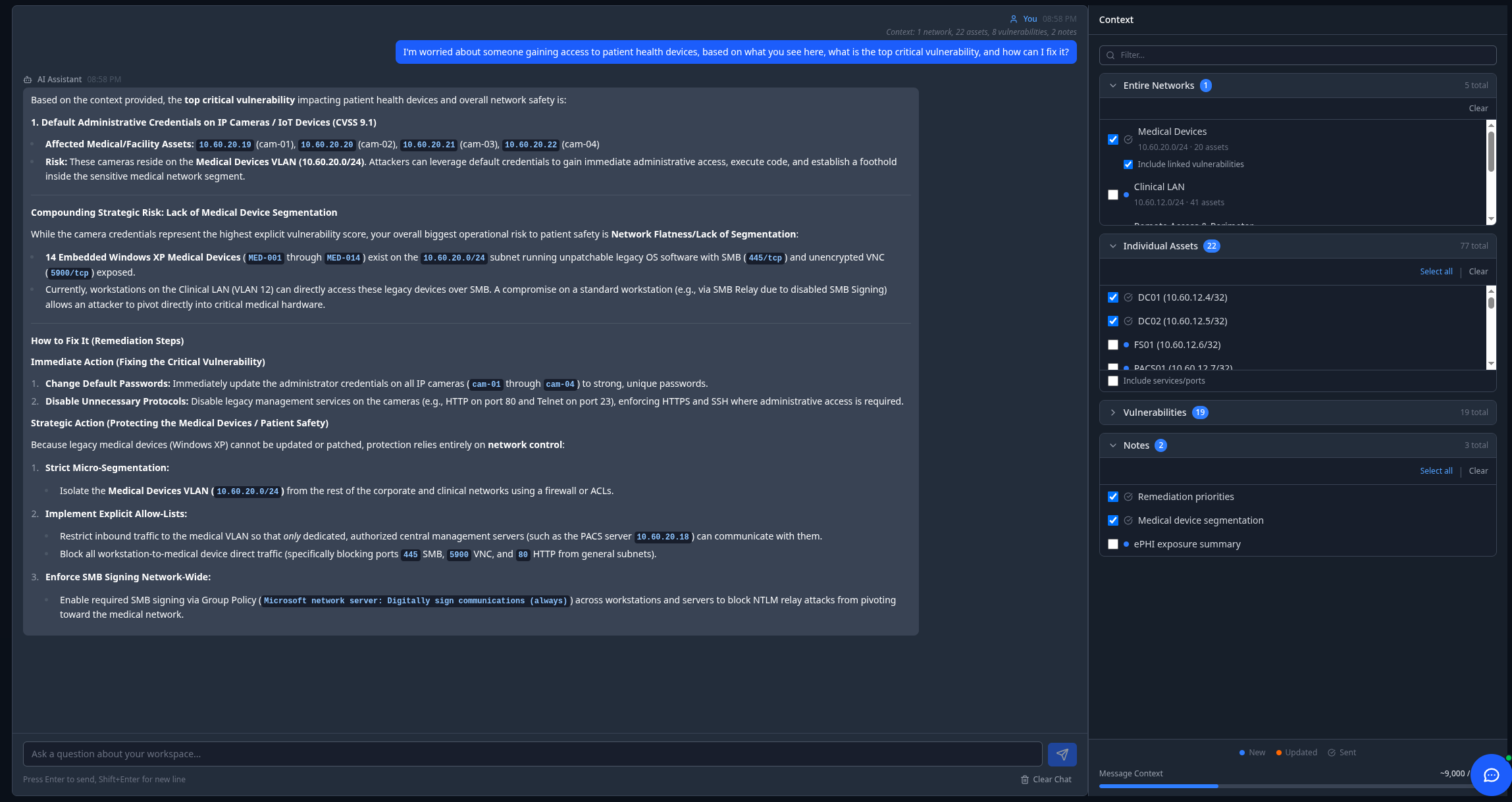1512x802 pixels.
Task: Toggle Include linked vulnerabilities checkbox
Action: point(1128,164)
